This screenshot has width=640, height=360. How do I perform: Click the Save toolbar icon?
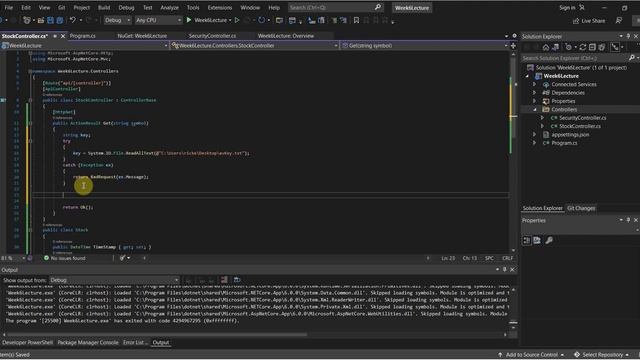pyautogui.click(x=50, y=20)
